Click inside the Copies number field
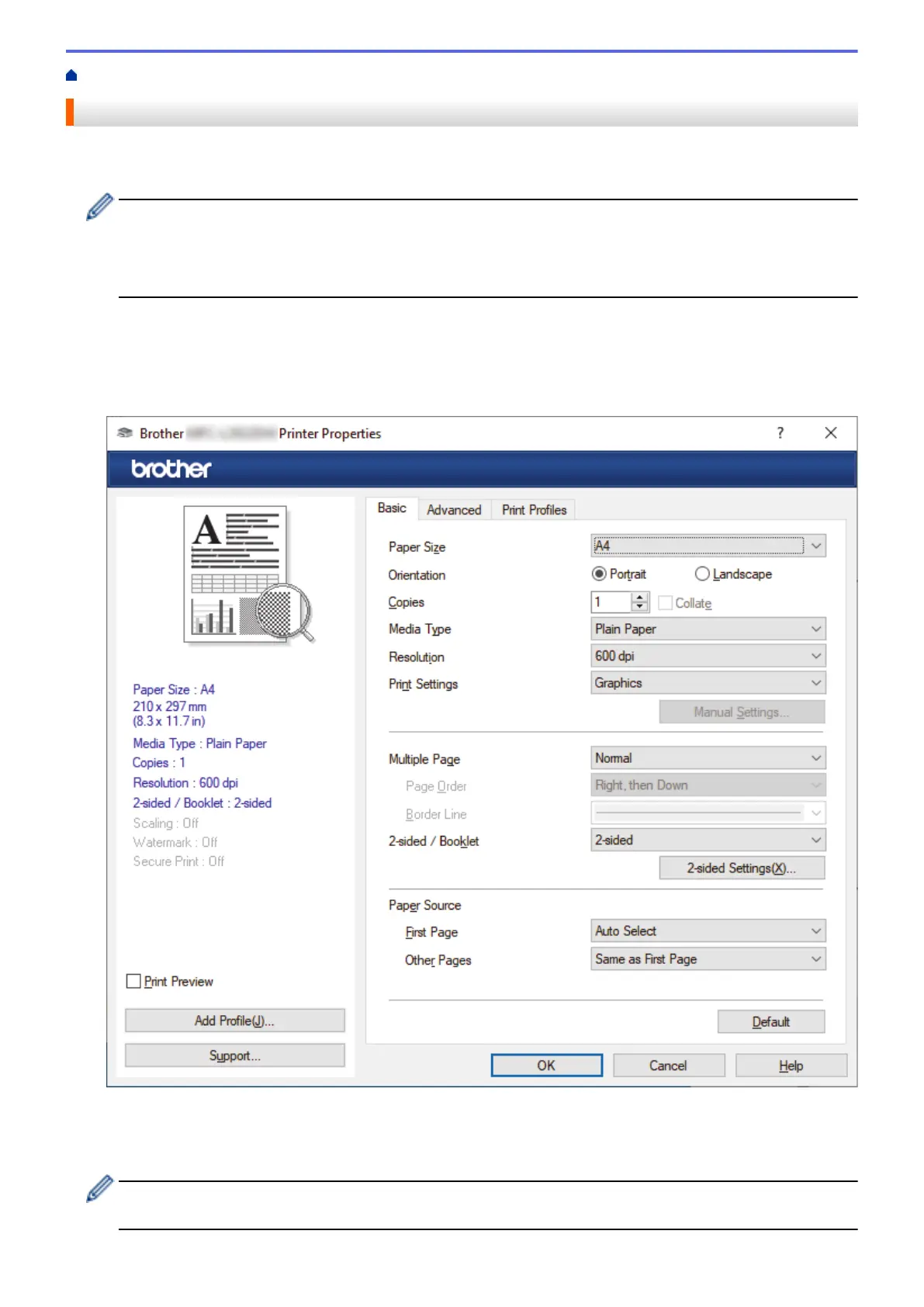This screenshot has height=1307, width=924. [x=611, y=602]
